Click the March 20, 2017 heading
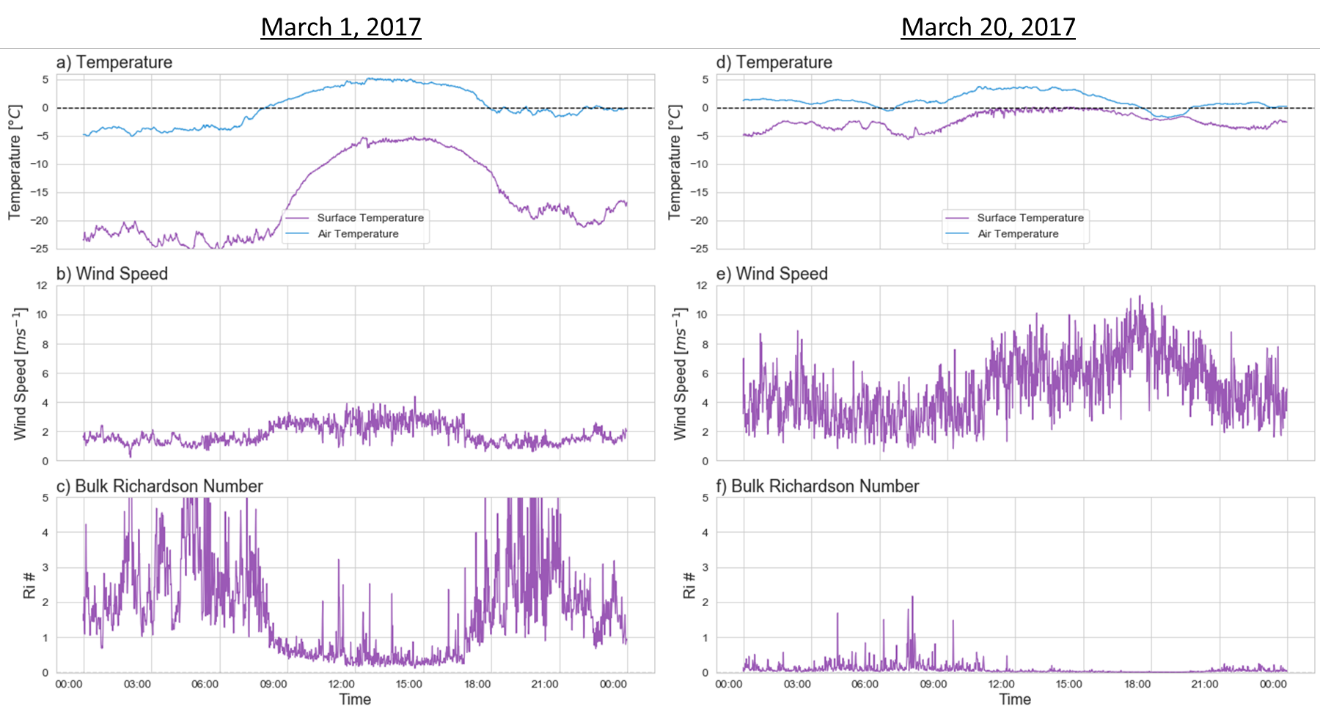The height and width of the screenshot is (714, 1320). pos(988,26)
